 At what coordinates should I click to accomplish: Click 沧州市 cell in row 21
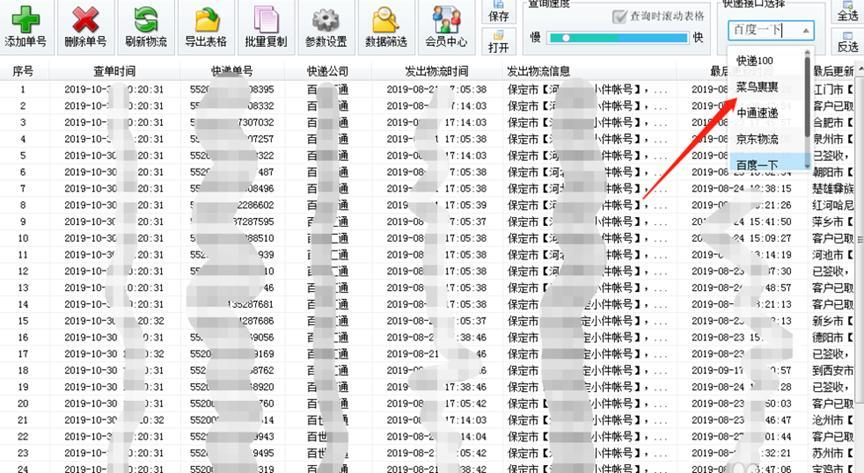coord(833,420)
